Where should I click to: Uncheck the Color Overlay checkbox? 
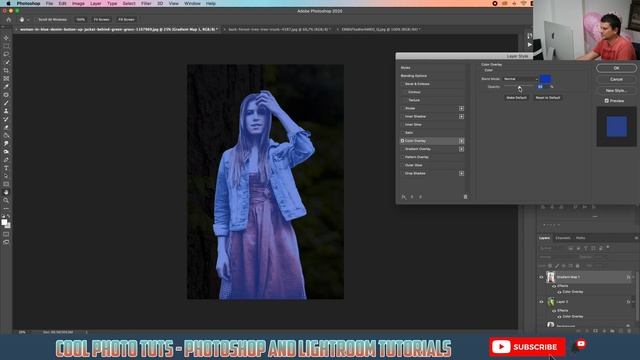coord(402,141)
